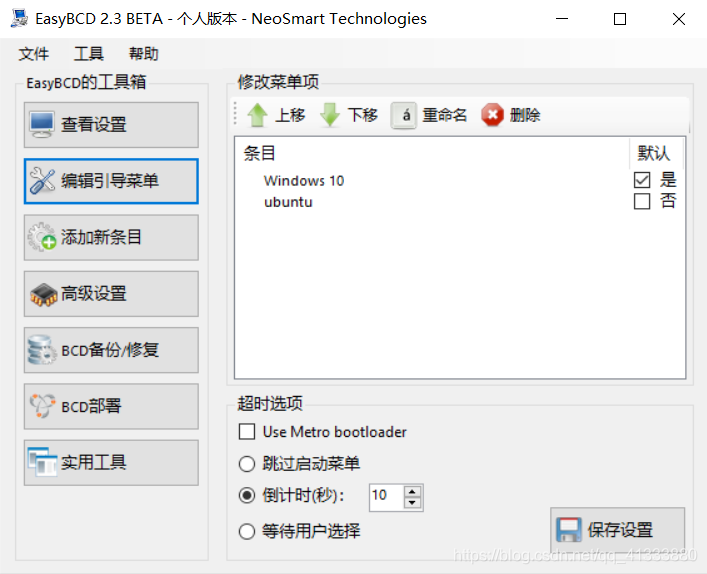707x574 pixels.
Task: Minimize the EasyBCD window
Action: (562, 19)
